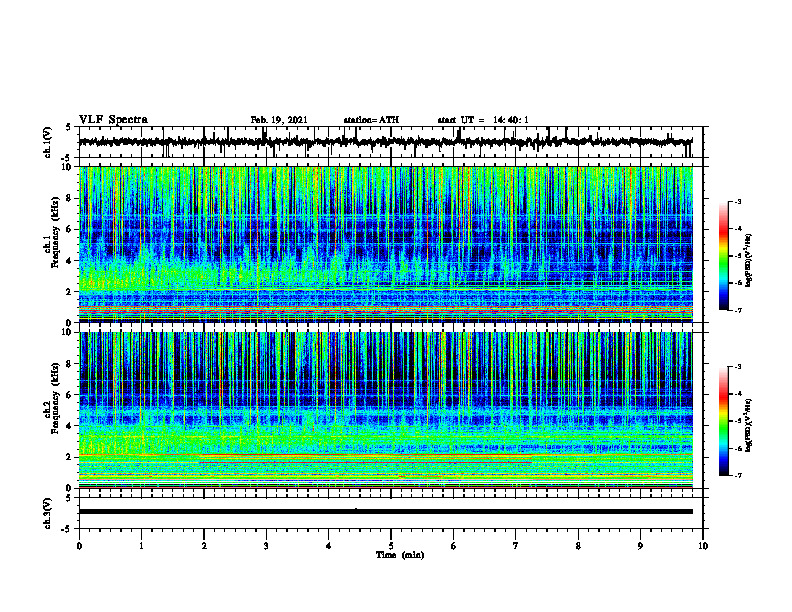The image size is (792, 612).
Task: Click time axis tick label 8
Action: pos(578,546)
